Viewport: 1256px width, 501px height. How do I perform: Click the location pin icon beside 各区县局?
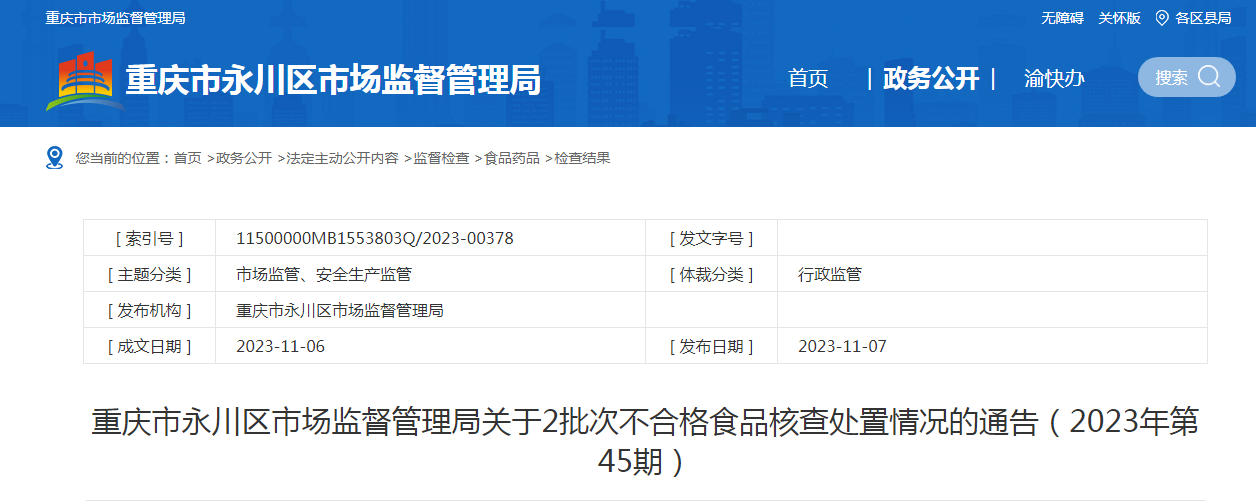tap(1162, 18)
